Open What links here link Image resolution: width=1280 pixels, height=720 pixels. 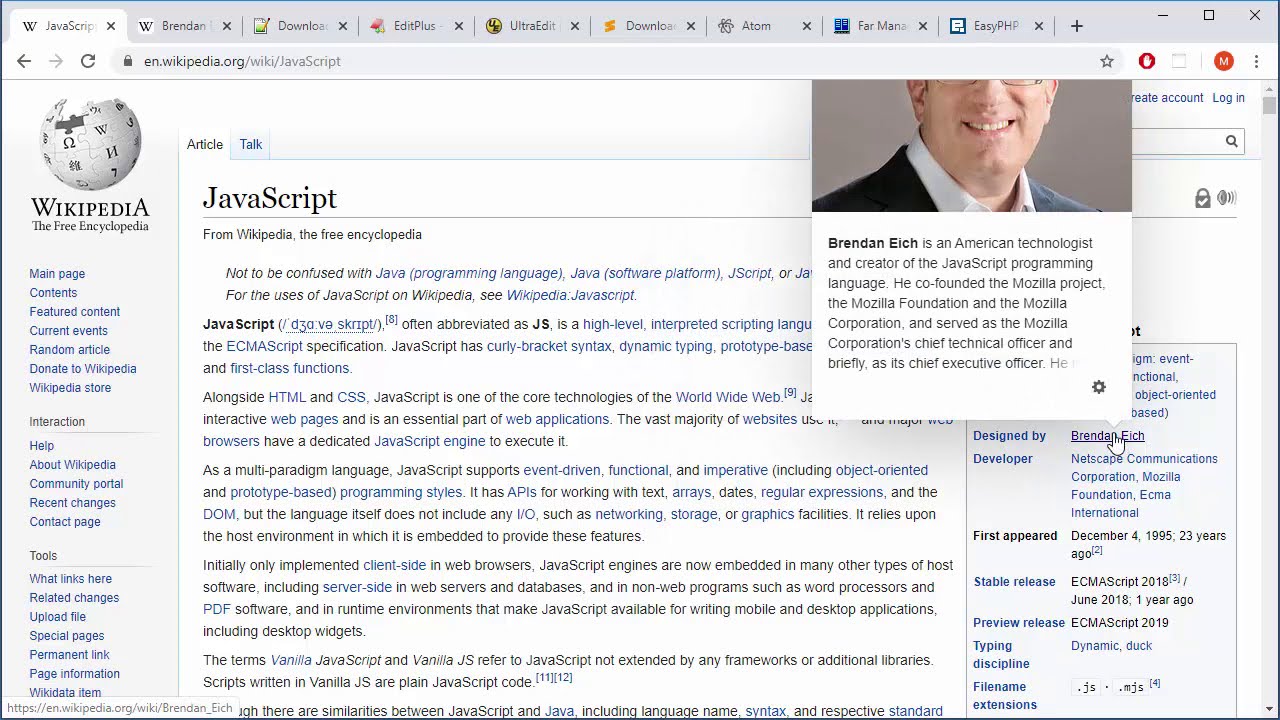pos(71,579)
